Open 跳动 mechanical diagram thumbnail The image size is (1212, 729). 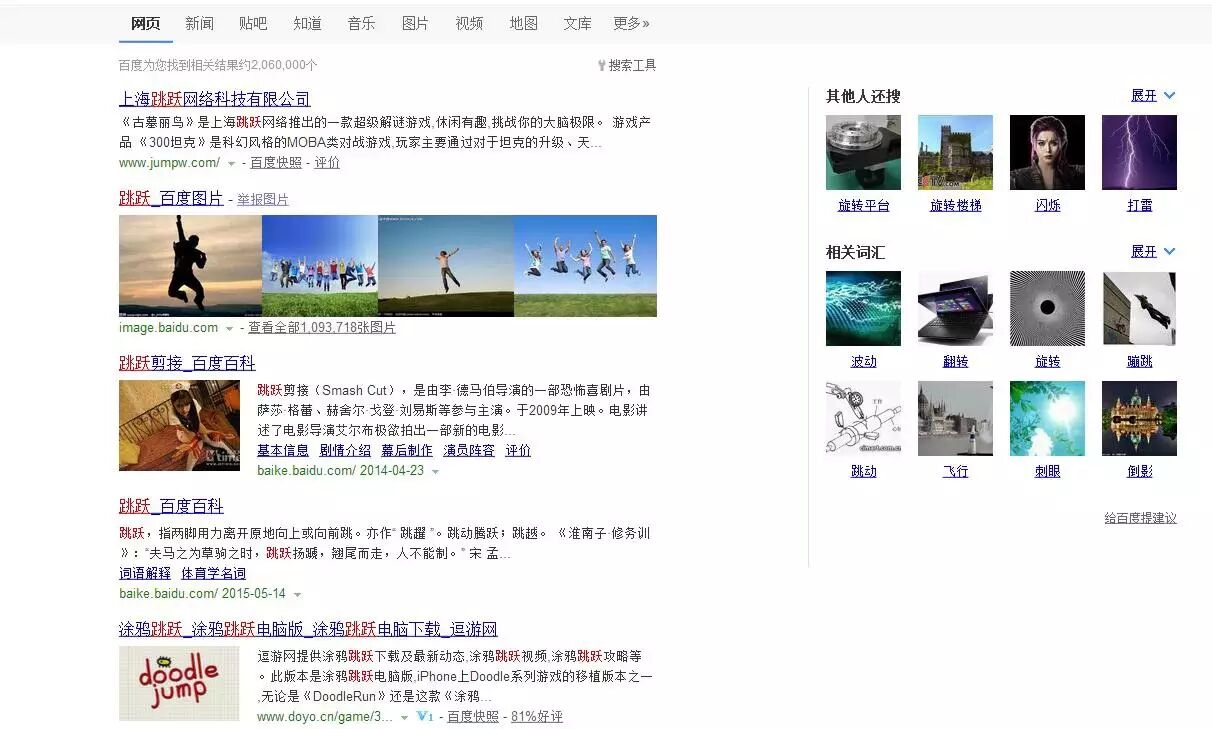click(863, 418)
